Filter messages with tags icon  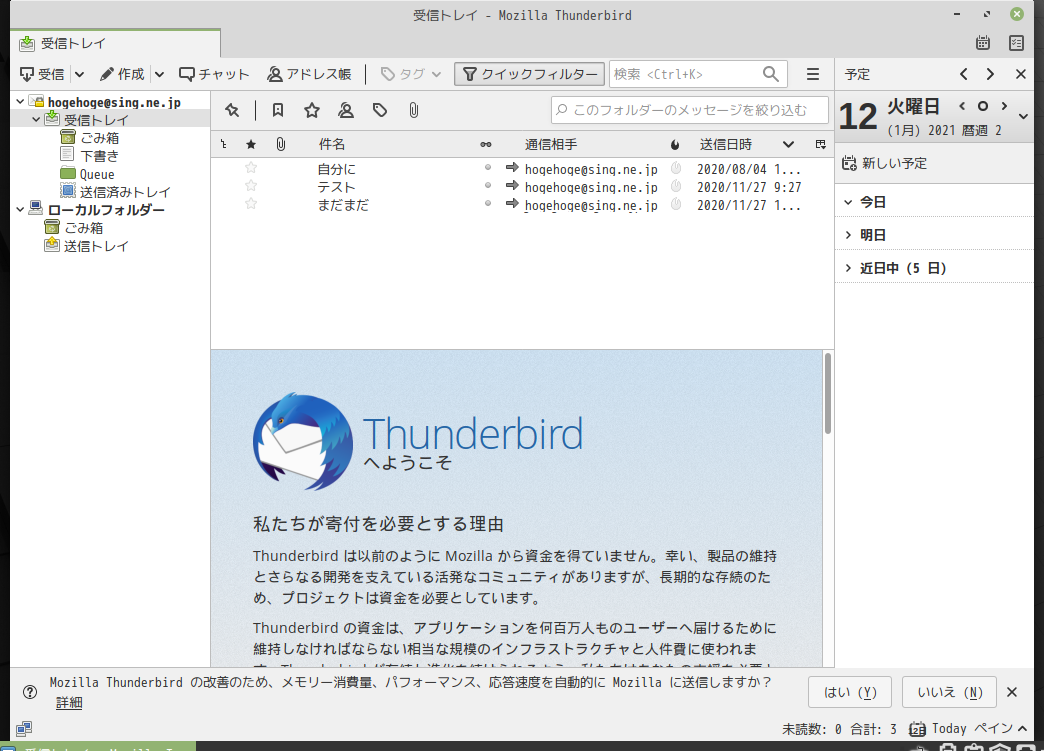point(380,111)
